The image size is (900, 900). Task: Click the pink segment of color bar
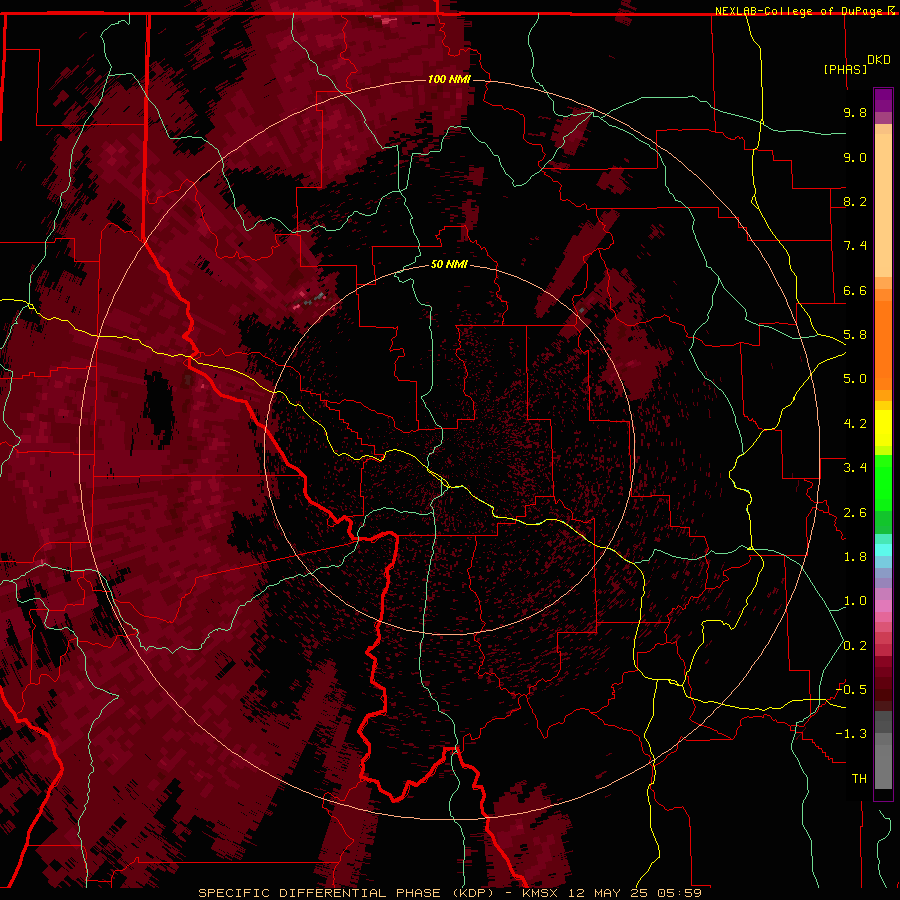(883, 606)
